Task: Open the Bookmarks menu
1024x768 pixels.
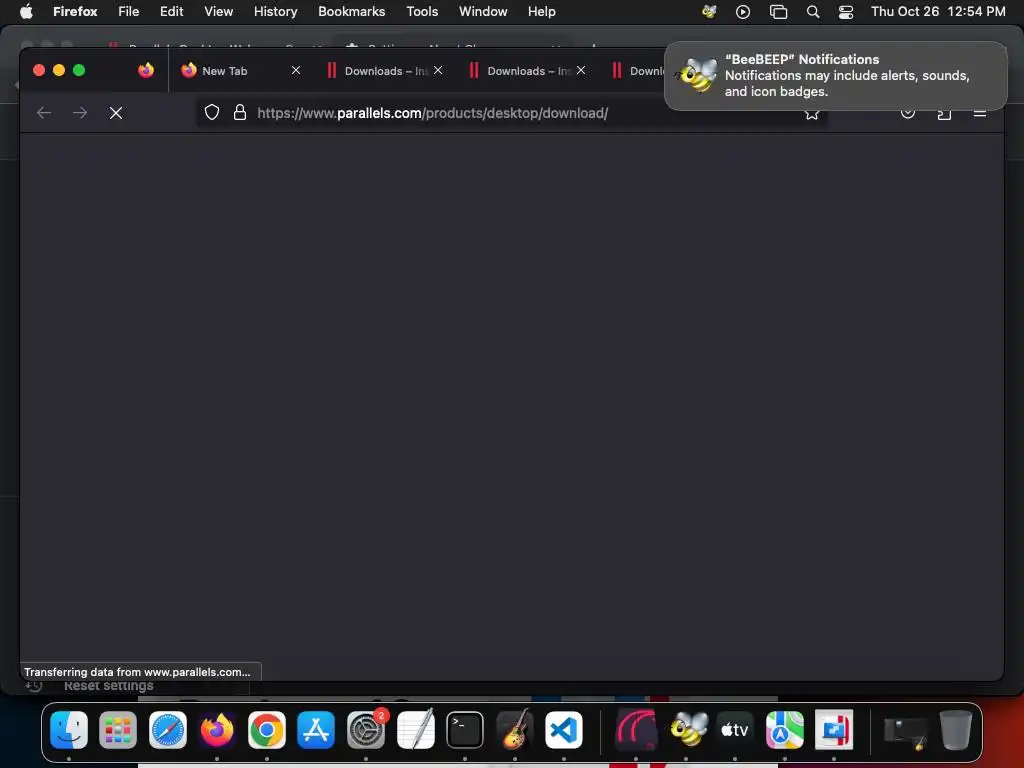Action: (x=351, y=11)
